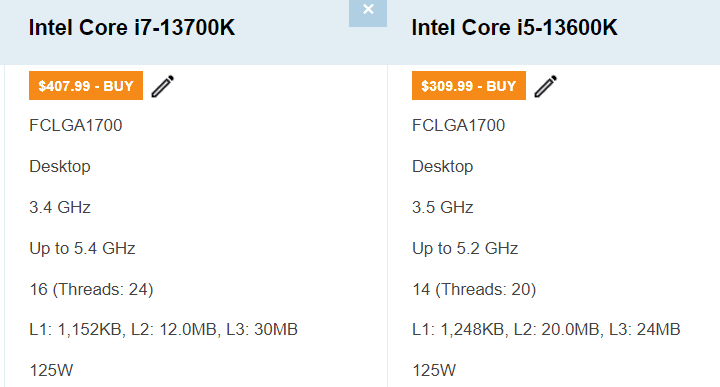720x387 pixels.
Task: Click the edit pencil icon beside the $309.99 price
Action: click(x=546, y=86)
